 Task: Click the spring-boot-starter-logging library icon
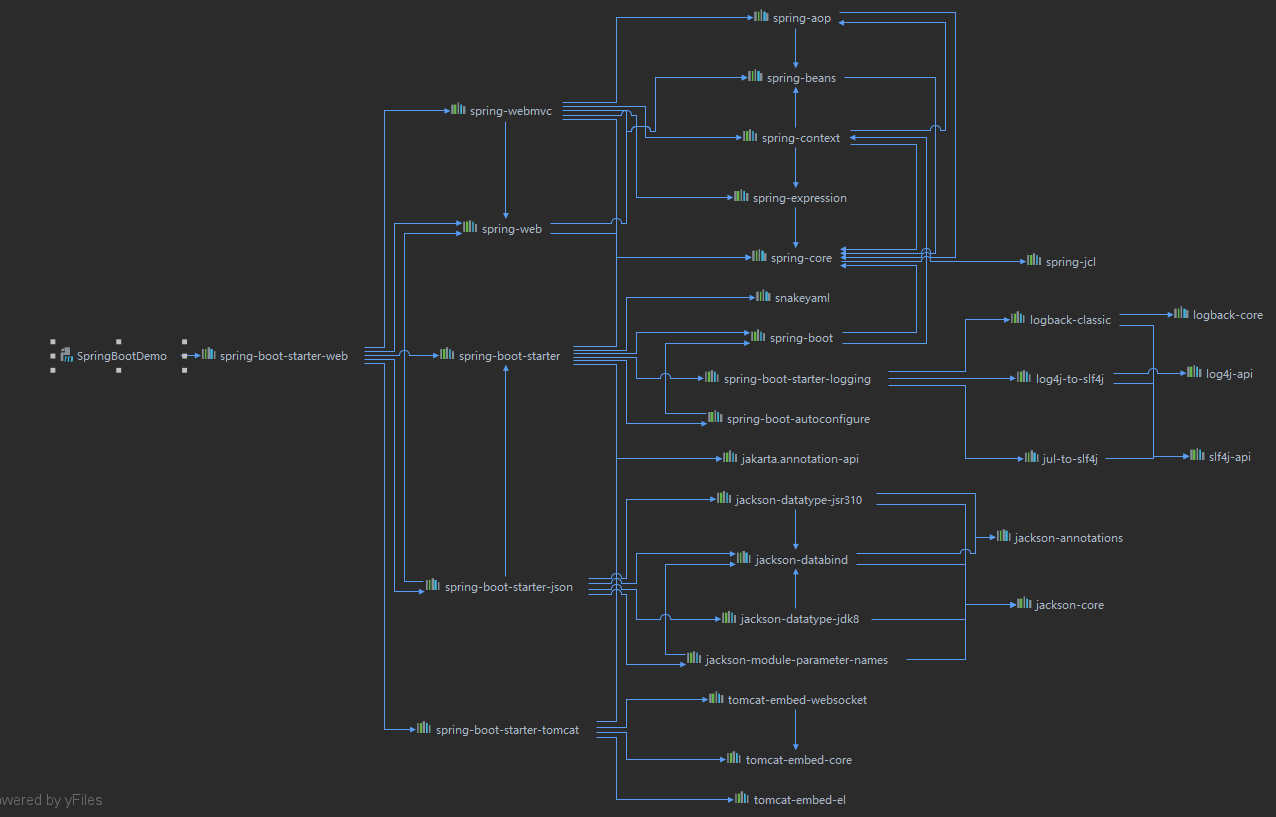tap(712, 377)
